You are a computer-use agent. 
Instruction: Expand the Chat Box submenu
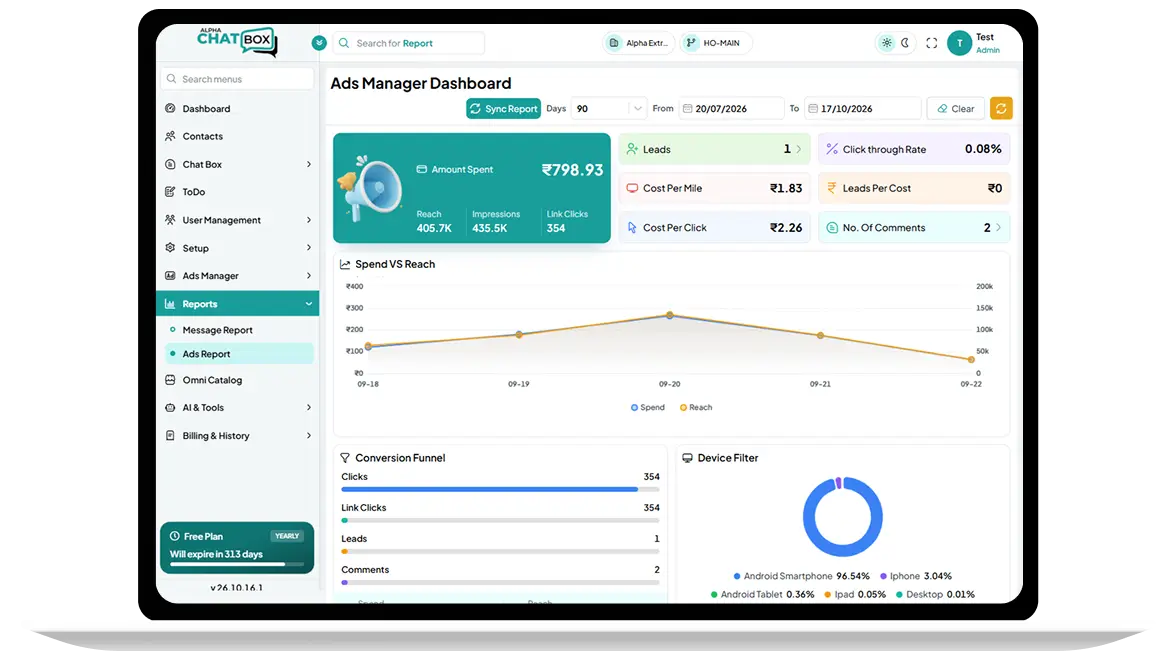(237, 164)
